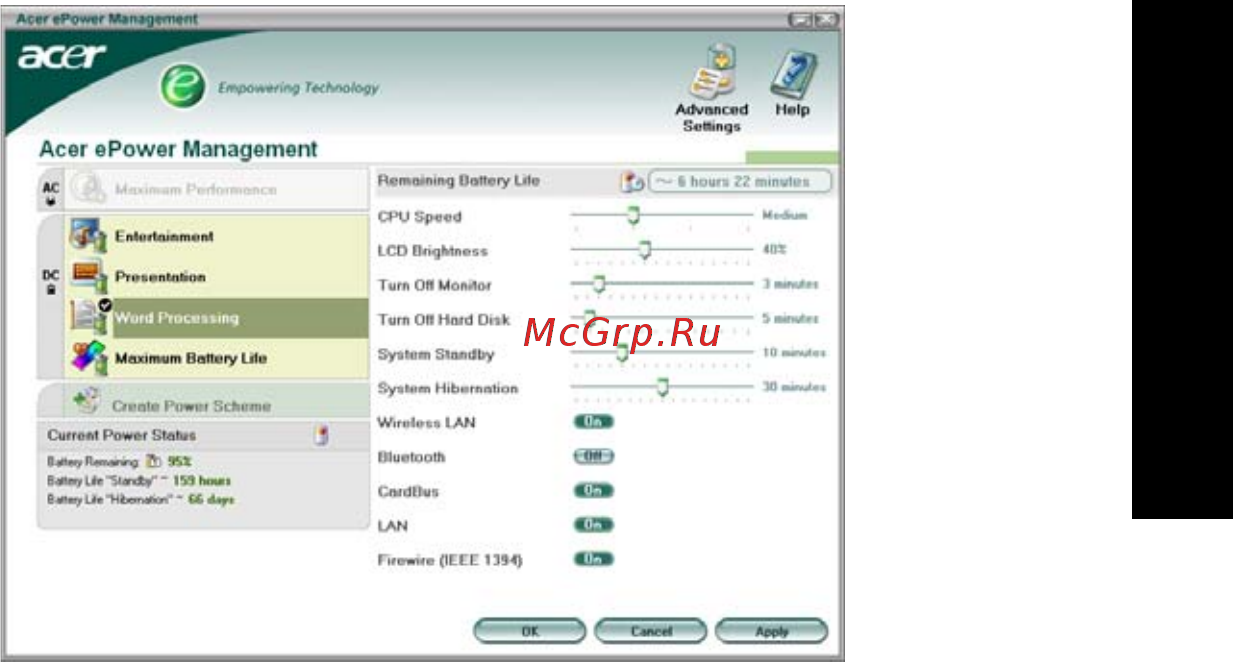Click the CPU Speed Medium value
The image size is (1233, 662).
[x=784, y=215]
